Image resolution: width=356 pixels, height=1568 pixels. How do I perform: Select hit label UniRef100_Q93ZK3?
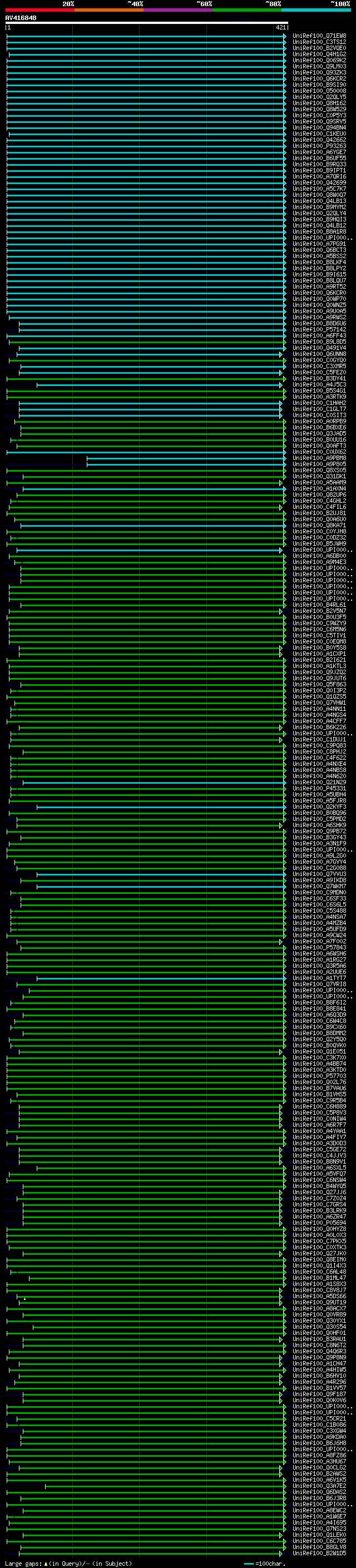[319, 72]
